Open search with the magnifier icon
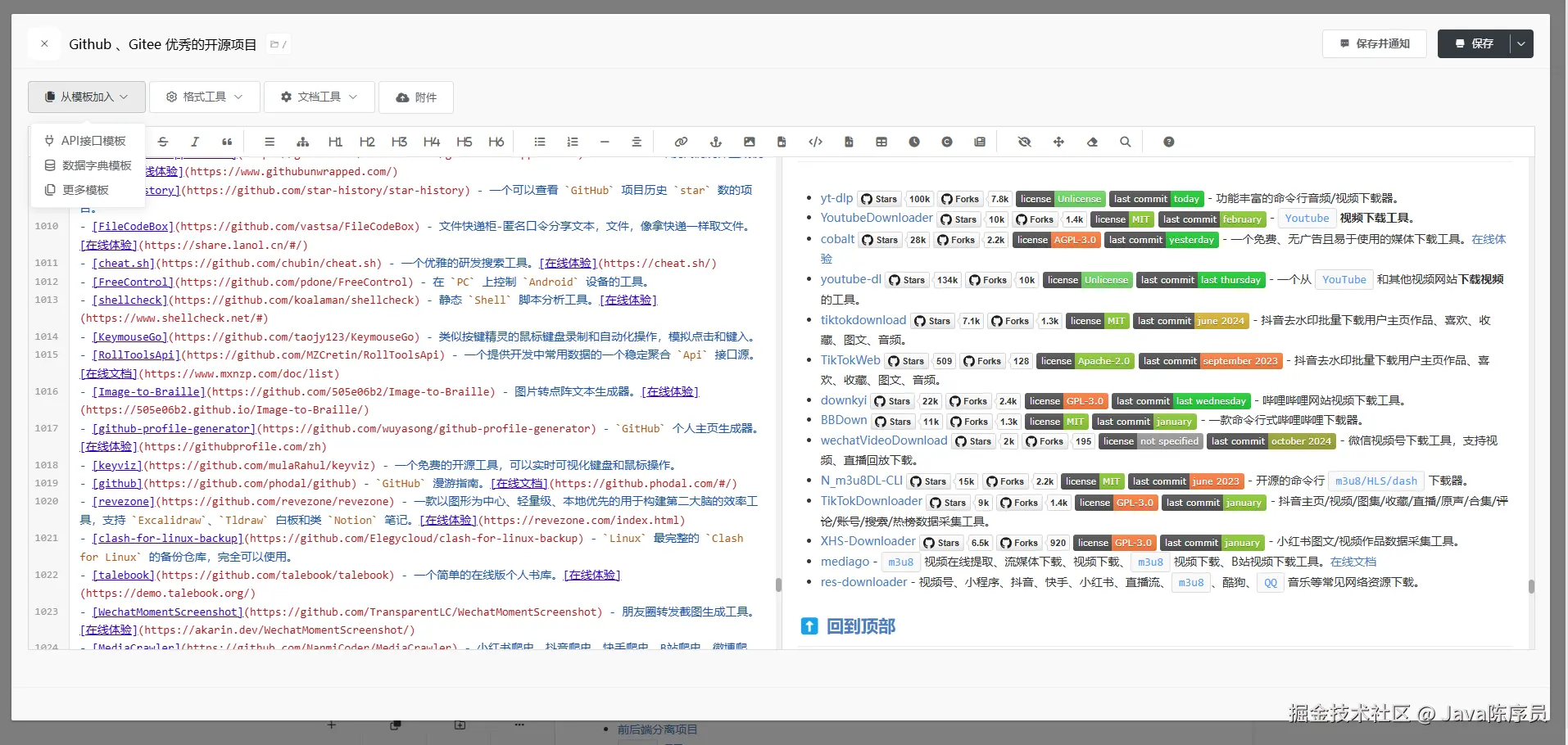Screen dimensions: 1568x745 1126,142
